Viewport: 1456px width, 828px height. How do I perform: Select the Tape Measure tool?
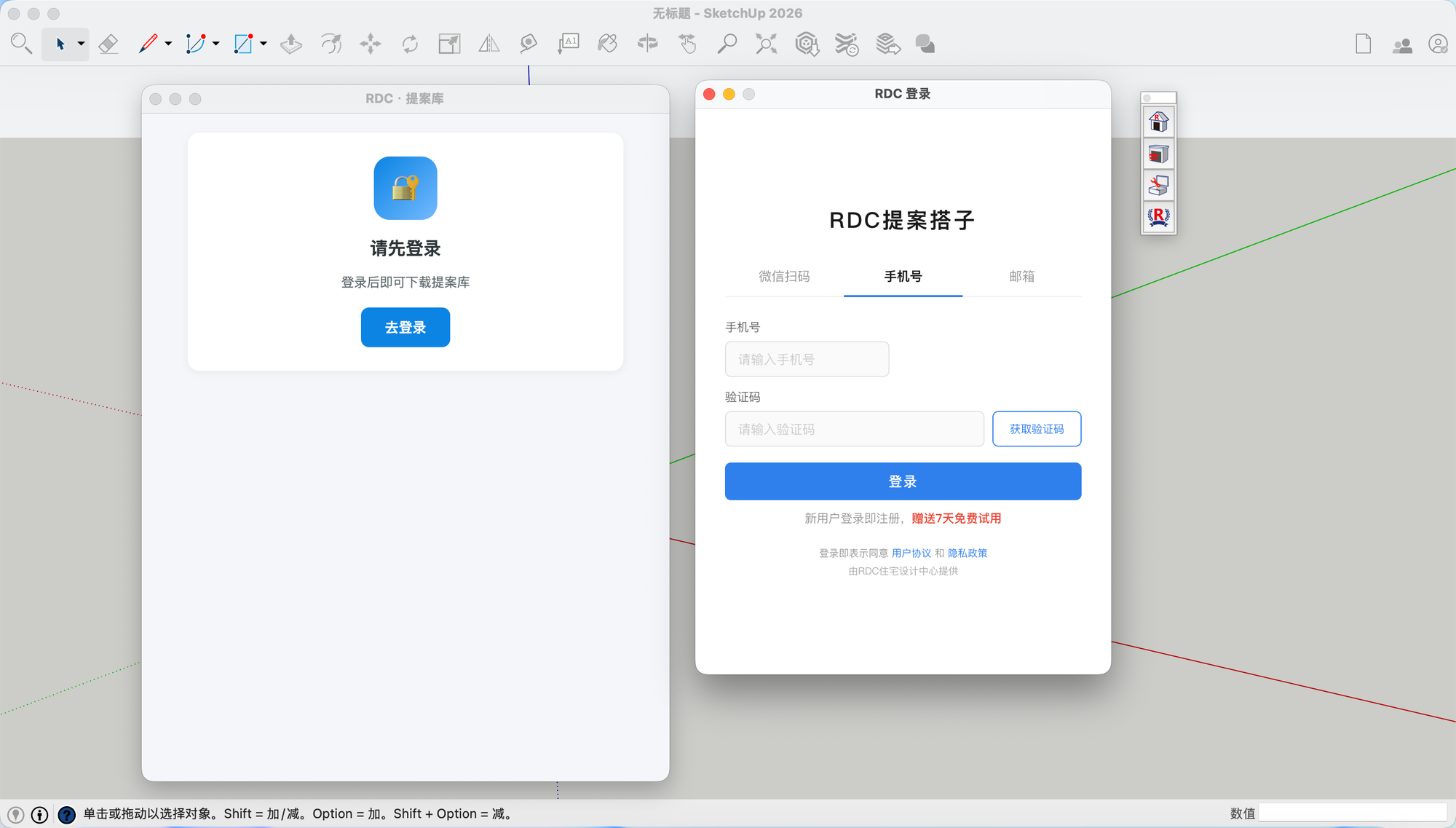(x=529, y=44)
